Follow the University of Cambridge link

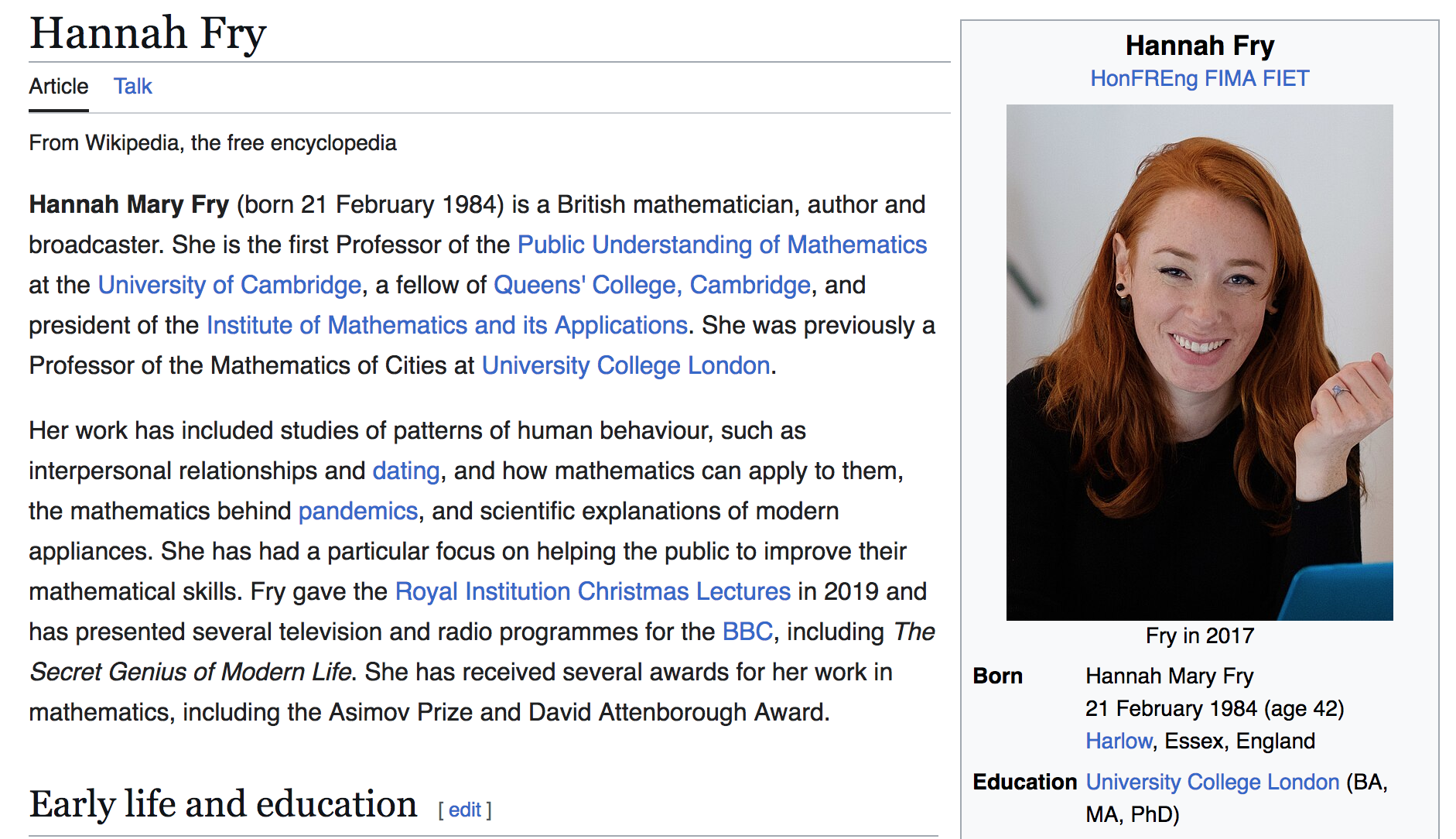(230, 285)
